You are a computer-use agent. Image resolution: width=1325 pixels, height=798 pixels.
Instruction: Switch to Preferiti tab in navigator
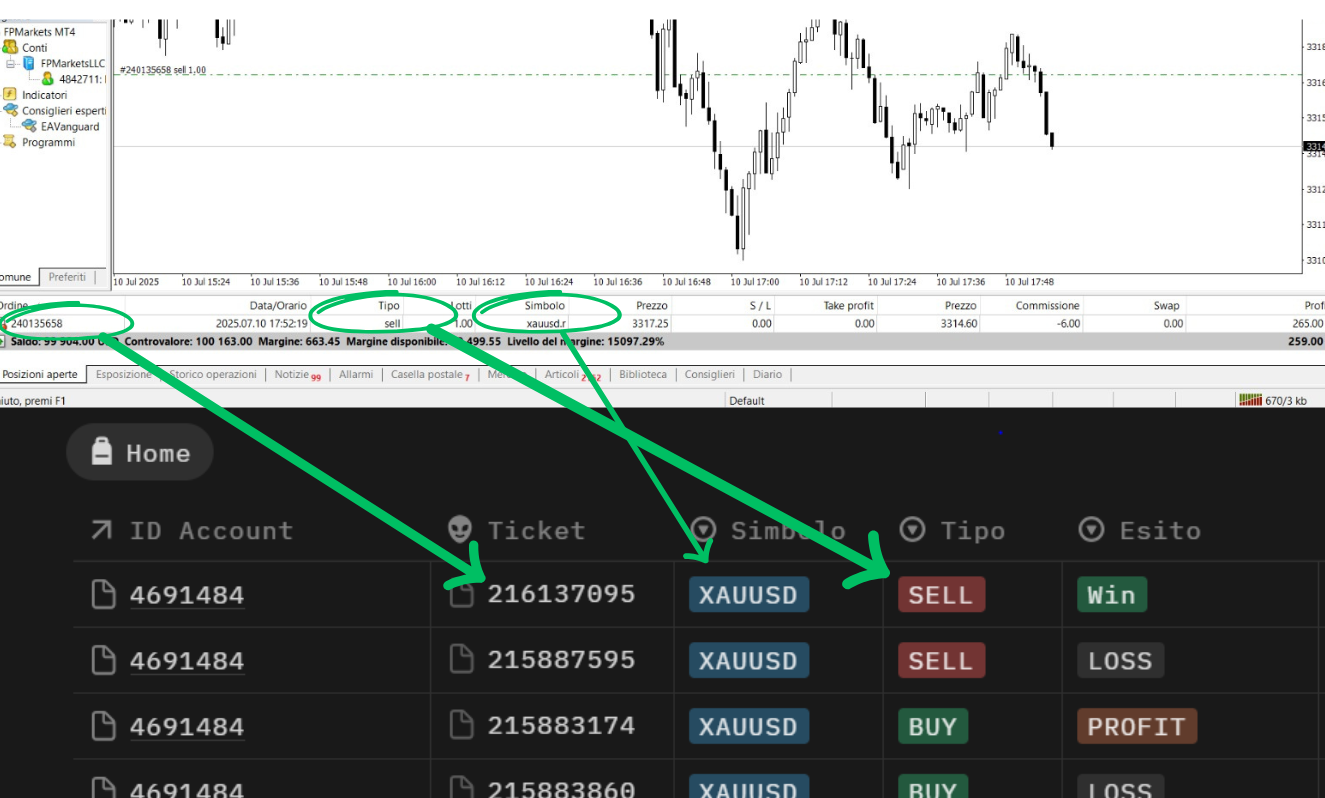pos(68,277)
